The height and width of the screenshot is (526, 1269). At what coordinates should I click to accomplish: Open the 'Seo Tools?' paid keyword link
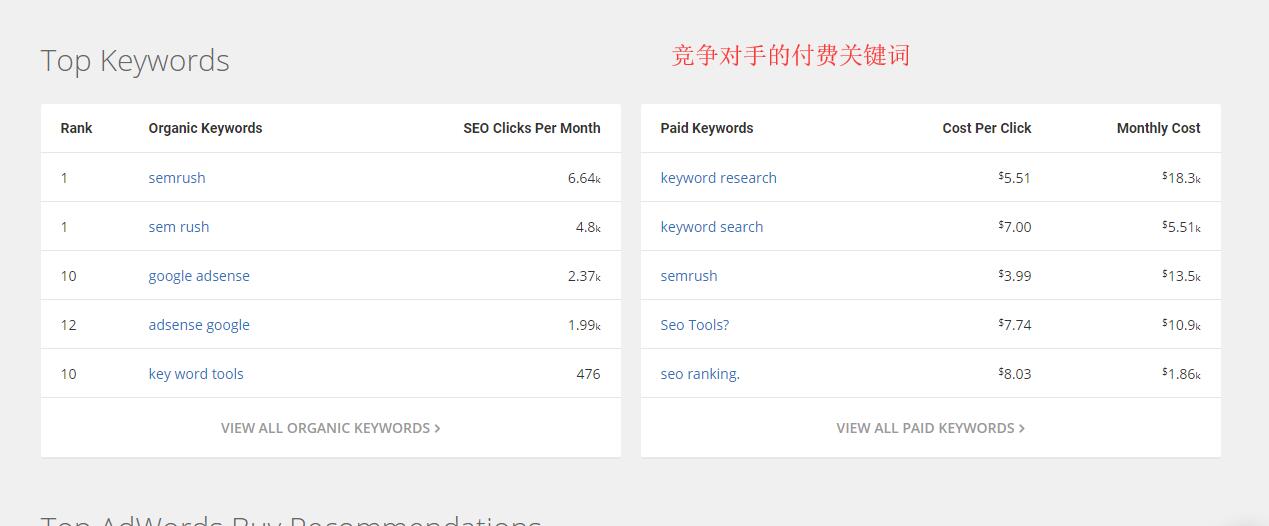coord(695,325)
